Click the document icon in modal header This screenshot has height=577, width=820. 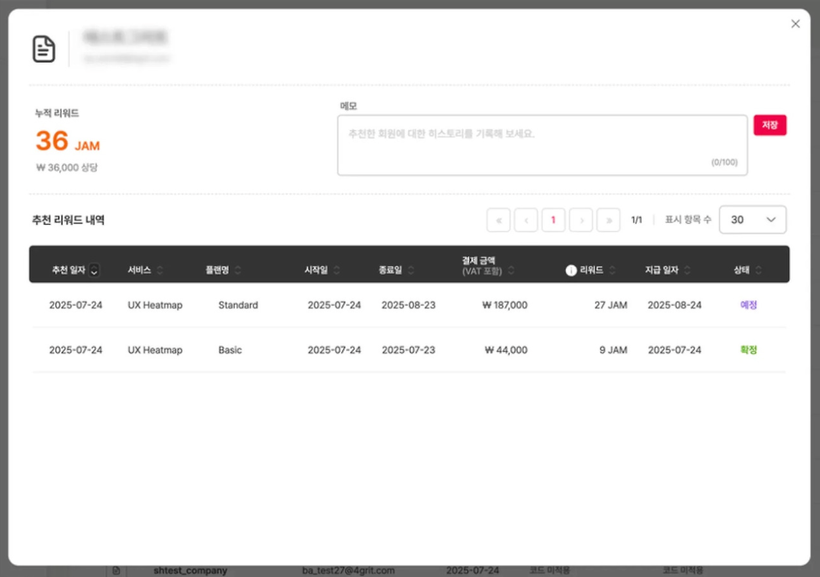[44, 49]
